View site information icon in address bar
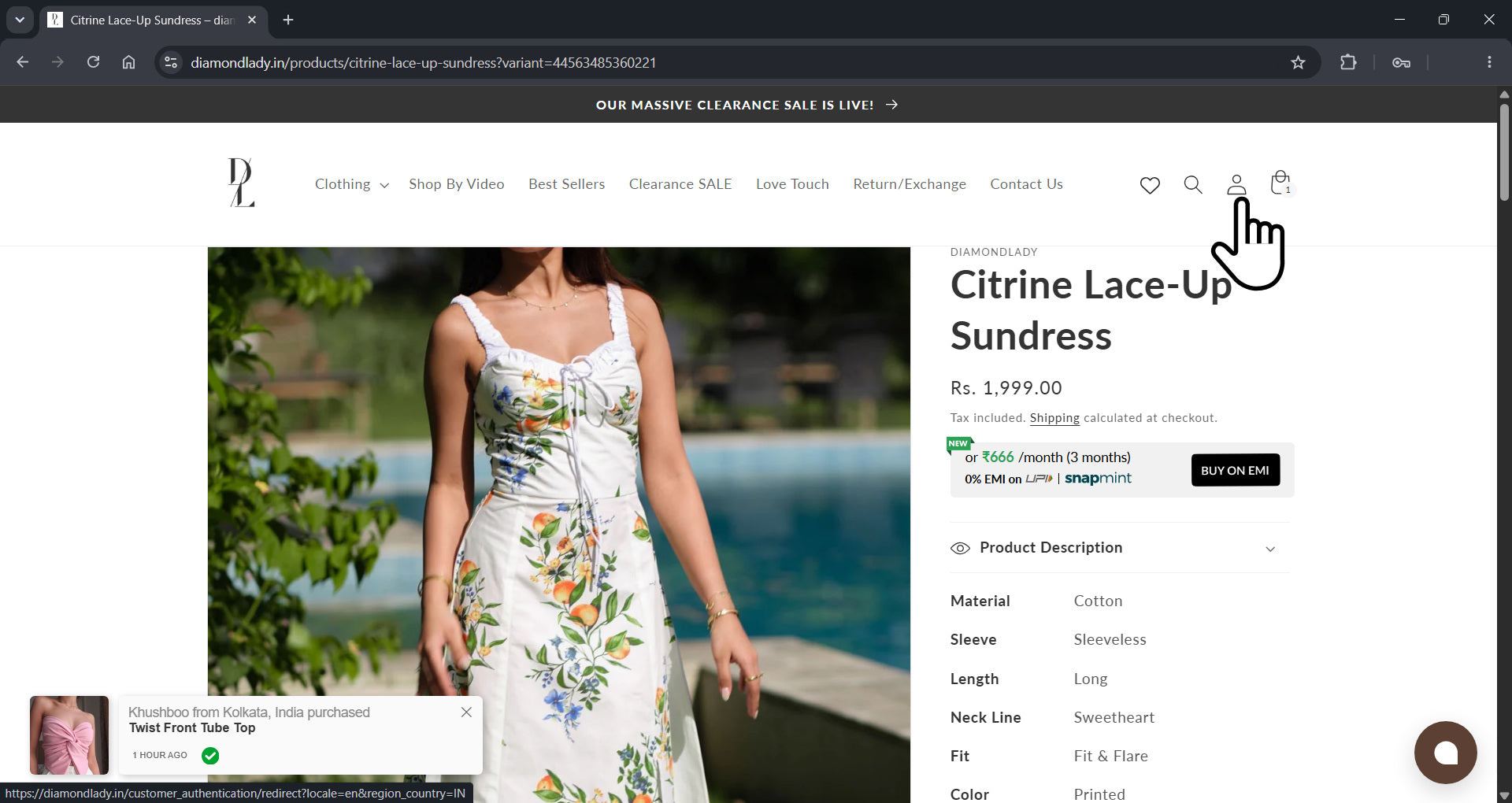This screenshot has width=1512, height=803. click(171, 62)
